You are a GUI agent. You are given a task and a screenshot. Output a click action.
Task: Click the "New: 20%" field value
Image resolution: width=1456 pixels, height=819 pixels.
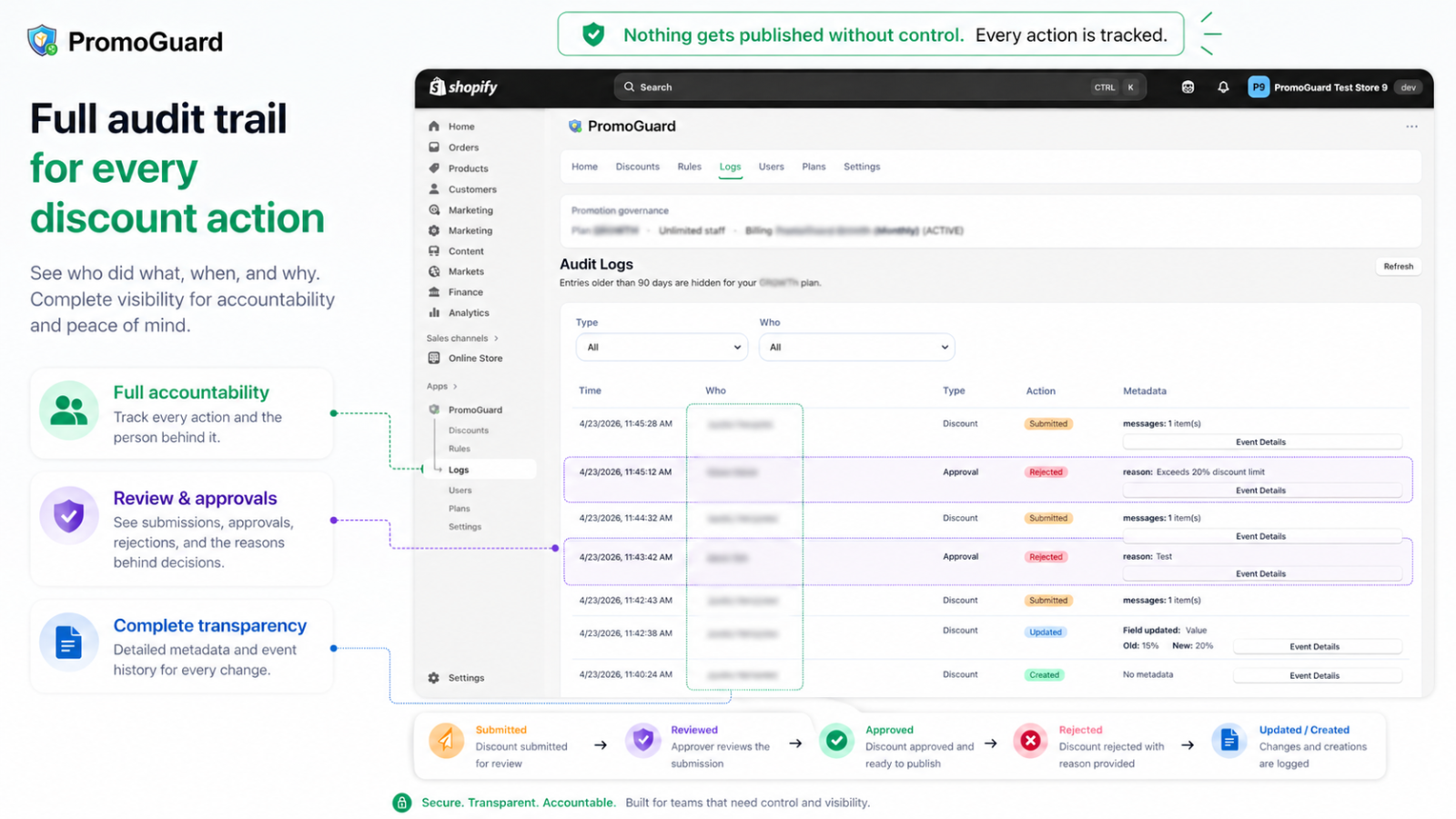[x=1193, y=646]
